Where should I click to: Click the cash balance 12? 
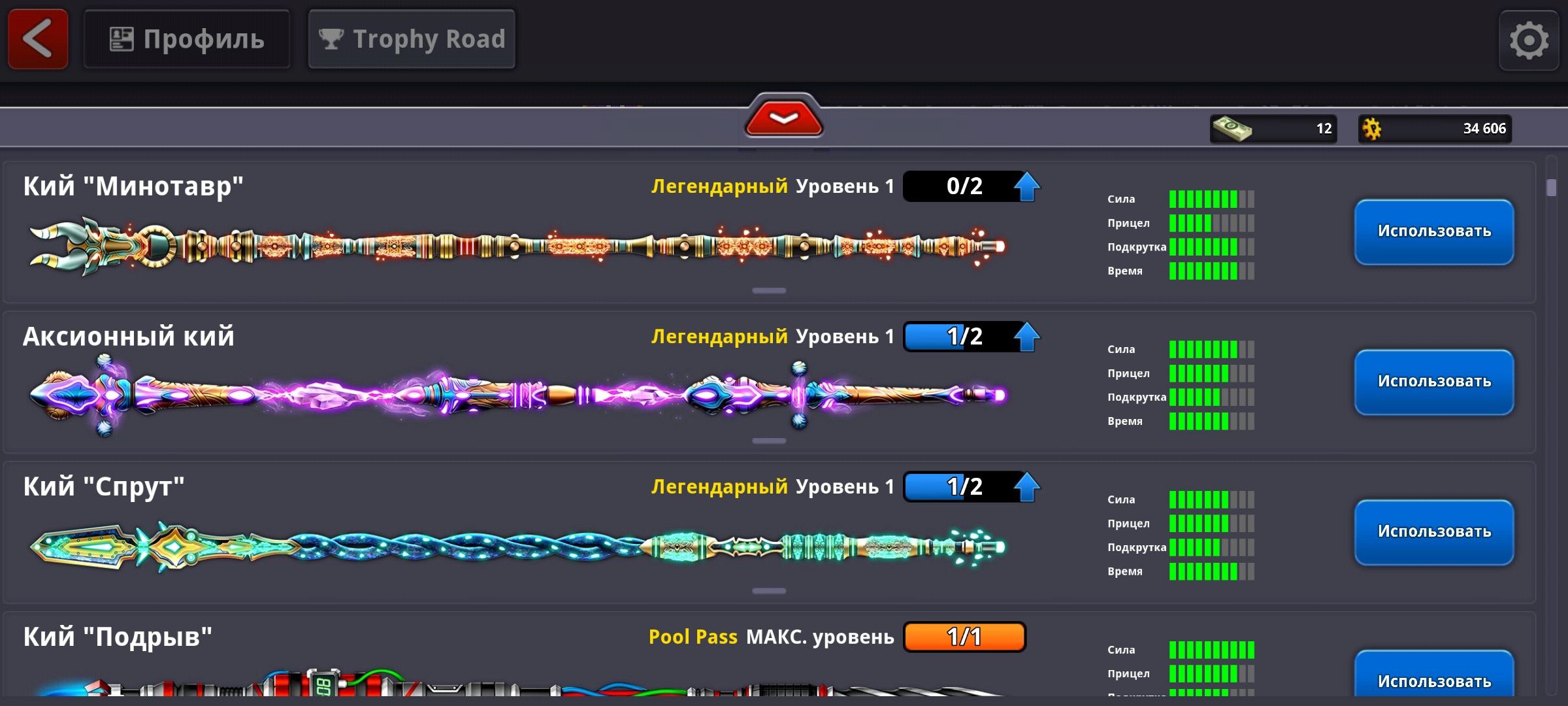1324,129
